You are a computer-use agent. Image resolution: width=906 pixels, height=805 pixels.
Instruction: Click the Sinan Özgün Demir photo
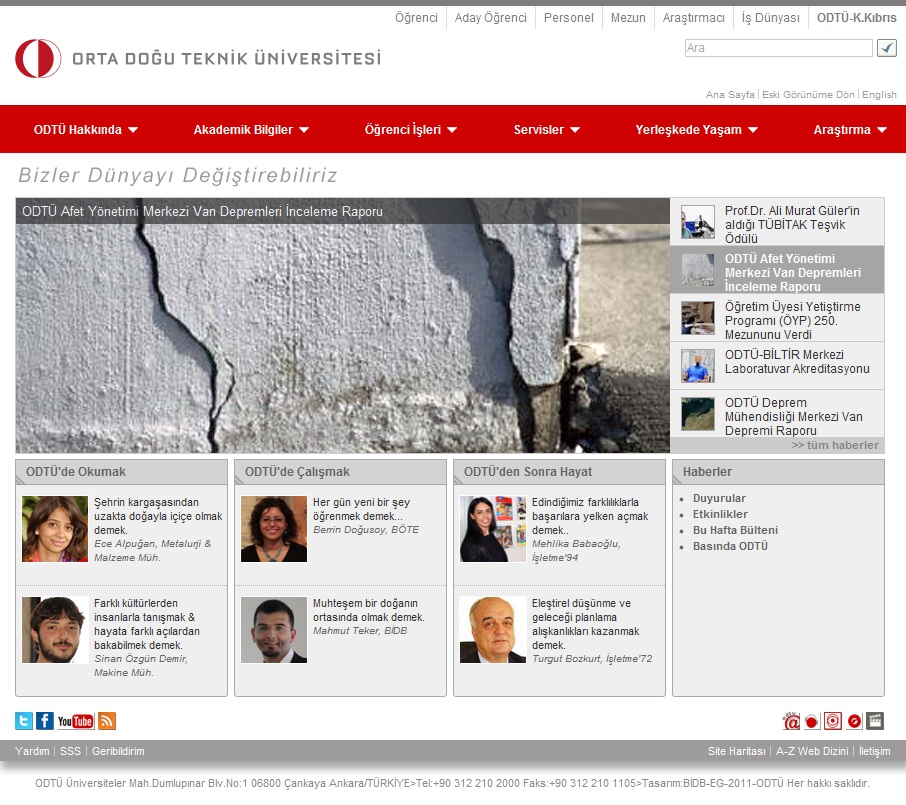[55, 630]
